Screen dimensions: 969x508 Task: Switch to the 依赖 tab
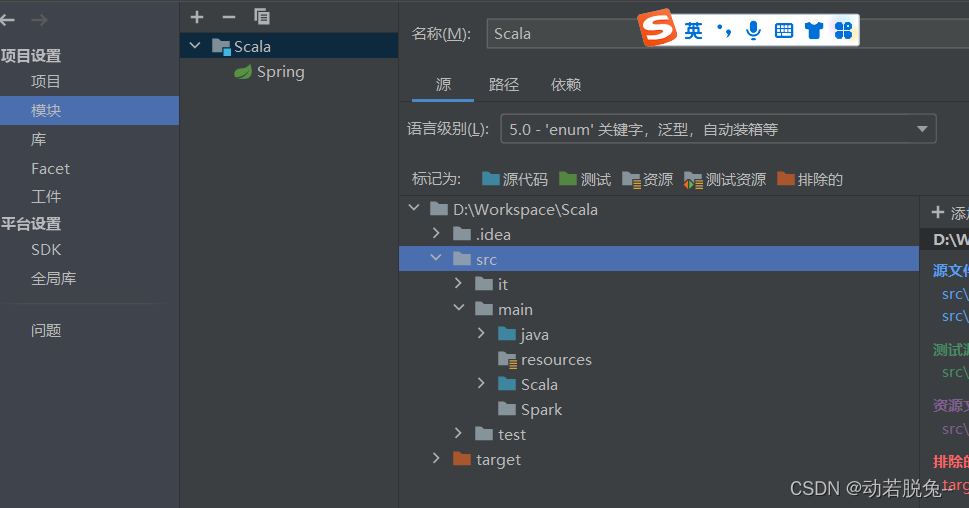click(x=565, y=85)
